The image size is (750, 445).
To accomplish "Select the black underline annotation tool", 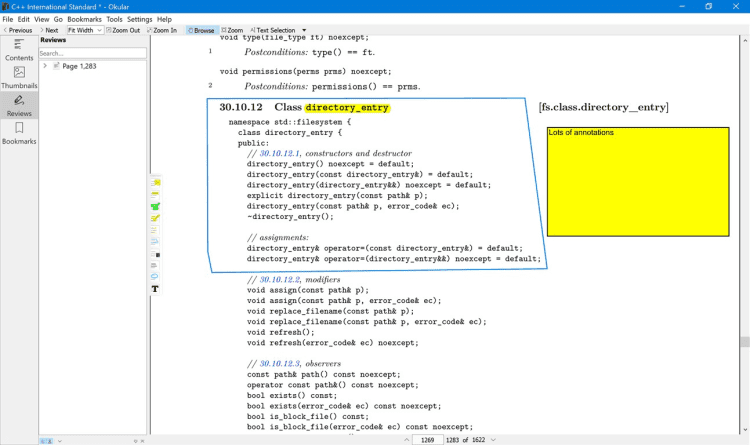I will click(x=155, y=265).
